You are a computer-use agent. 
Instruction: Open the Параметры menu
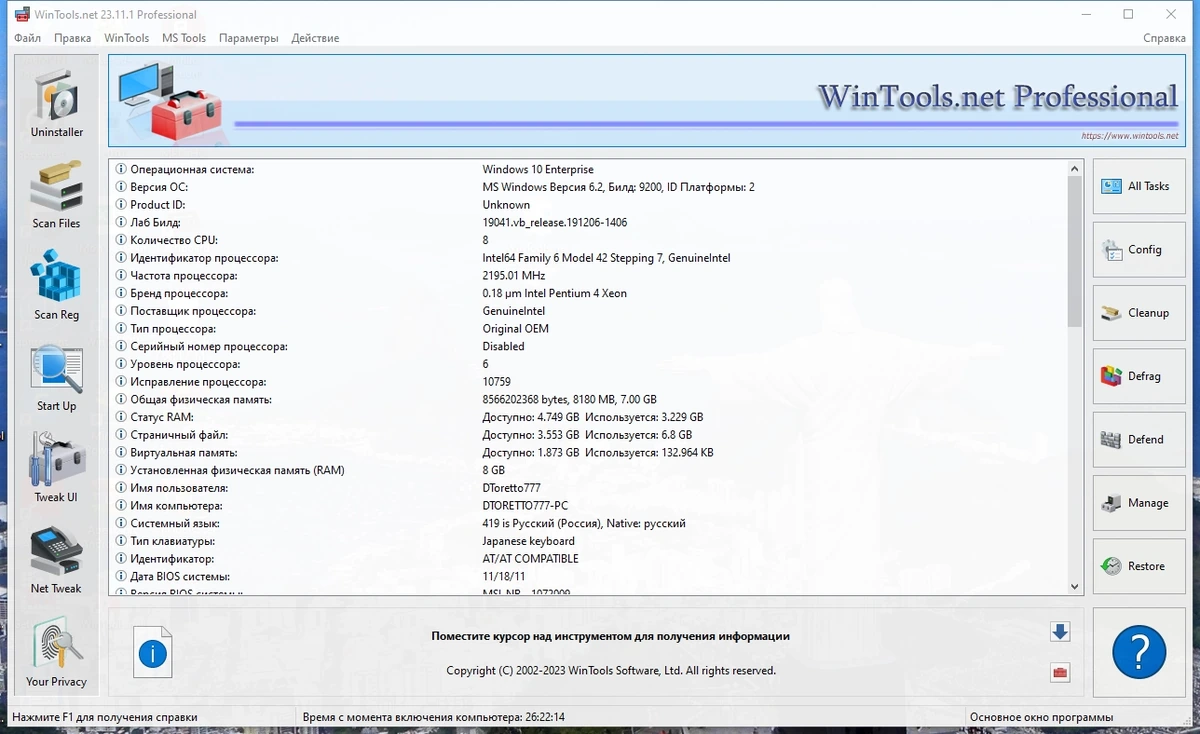[249, 38]
